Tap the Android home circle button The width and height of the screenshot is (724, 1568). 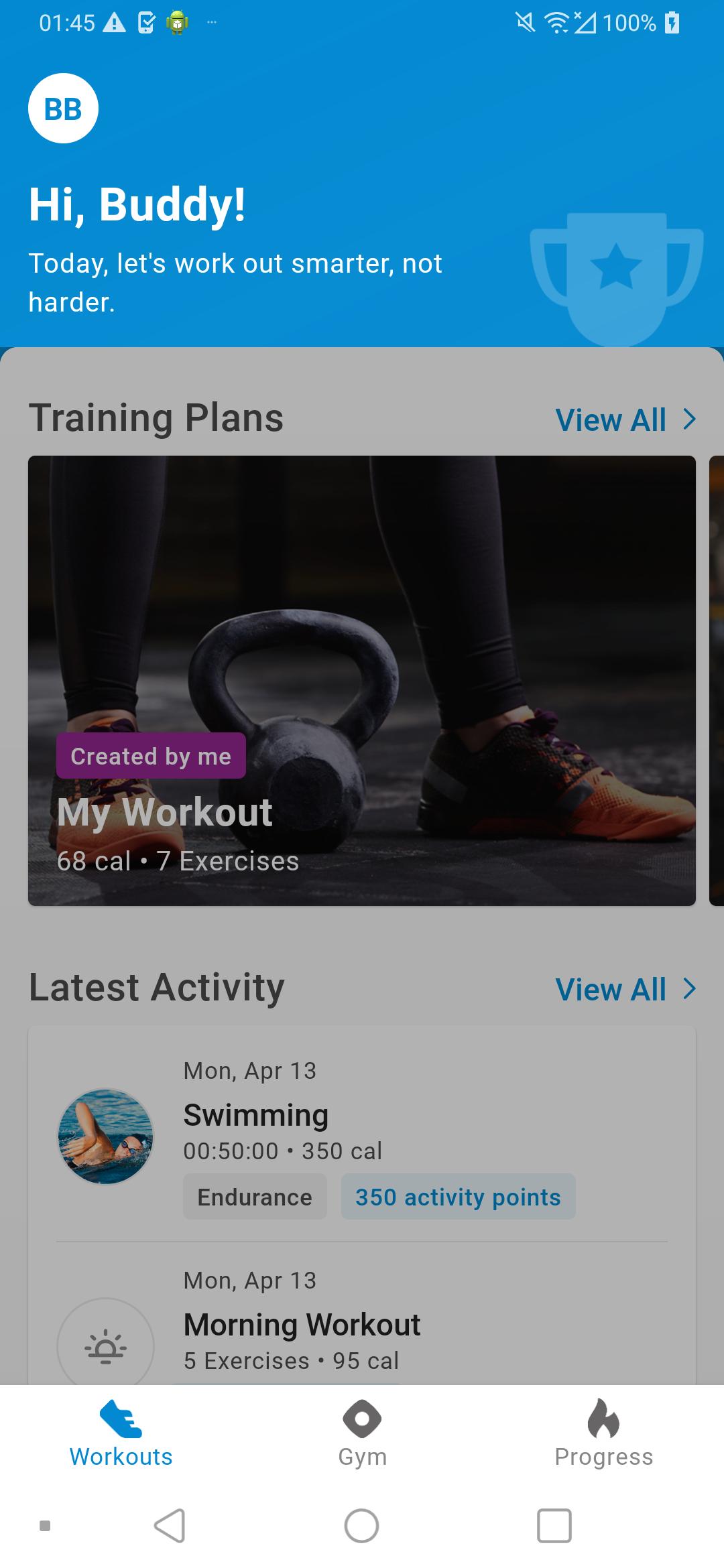(x=361, y=1526)
